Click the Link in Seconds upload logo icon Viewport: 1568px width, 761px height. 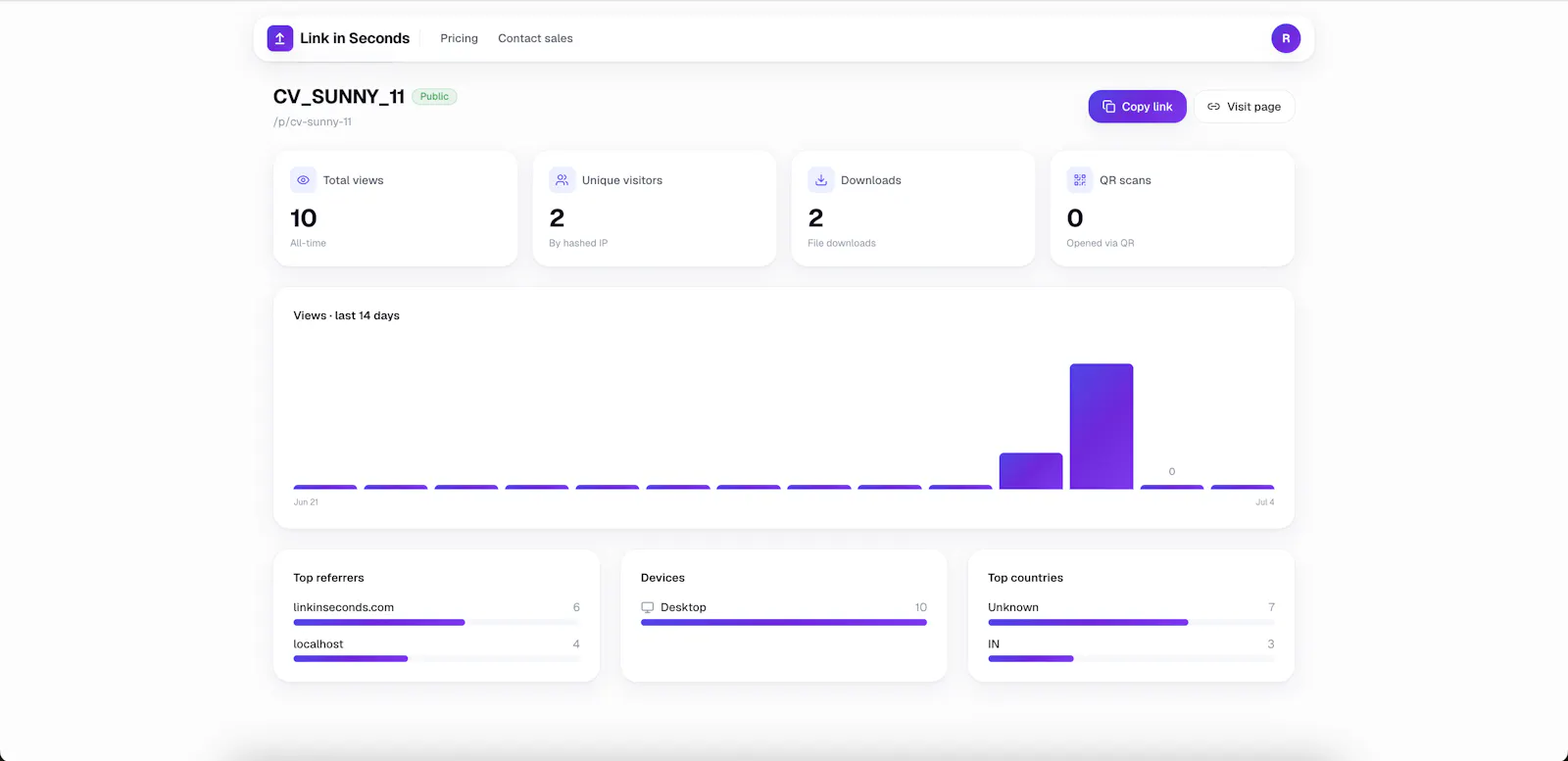[279, 38]
